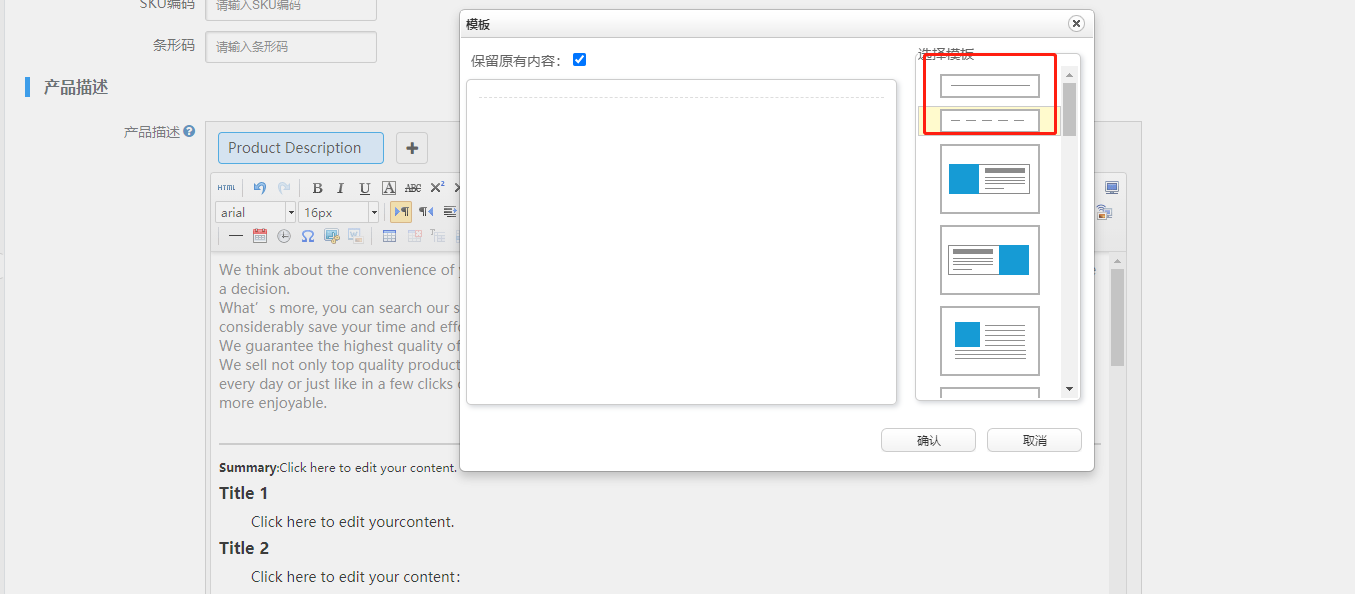Cancel the dialog with 取消 button

click(1034, 441)
